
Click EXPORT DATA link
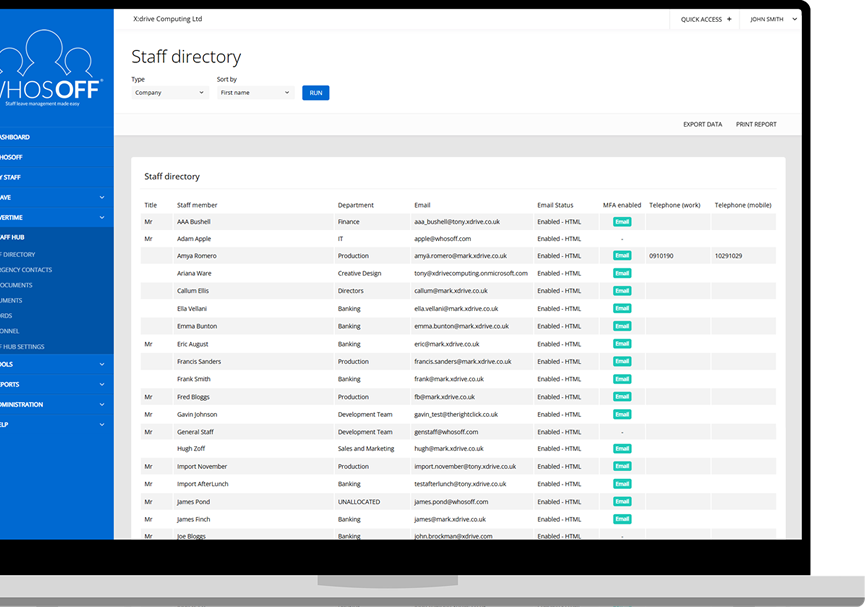tap(702, 125)
